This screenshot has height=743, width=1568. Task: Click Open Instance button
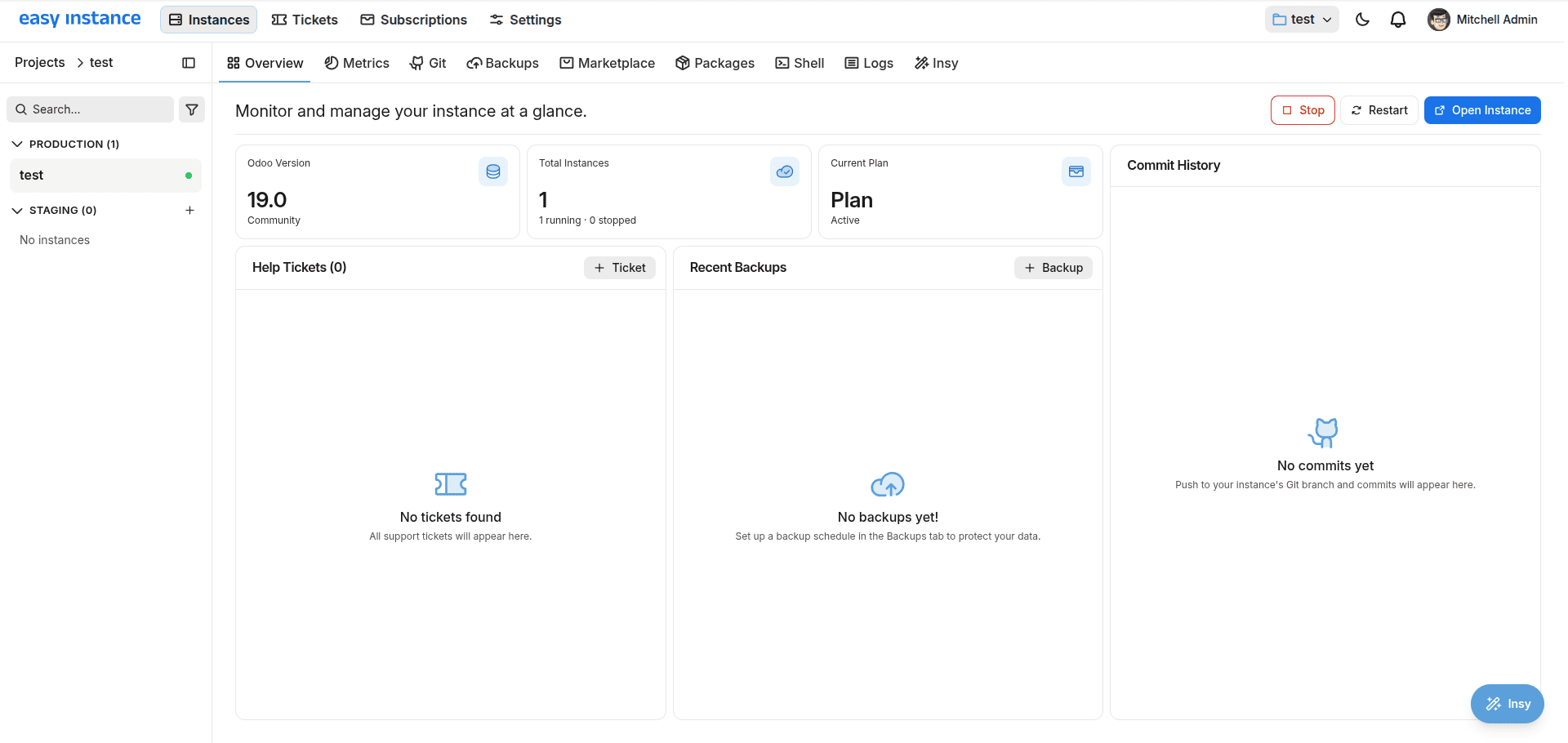(1482, 110)
